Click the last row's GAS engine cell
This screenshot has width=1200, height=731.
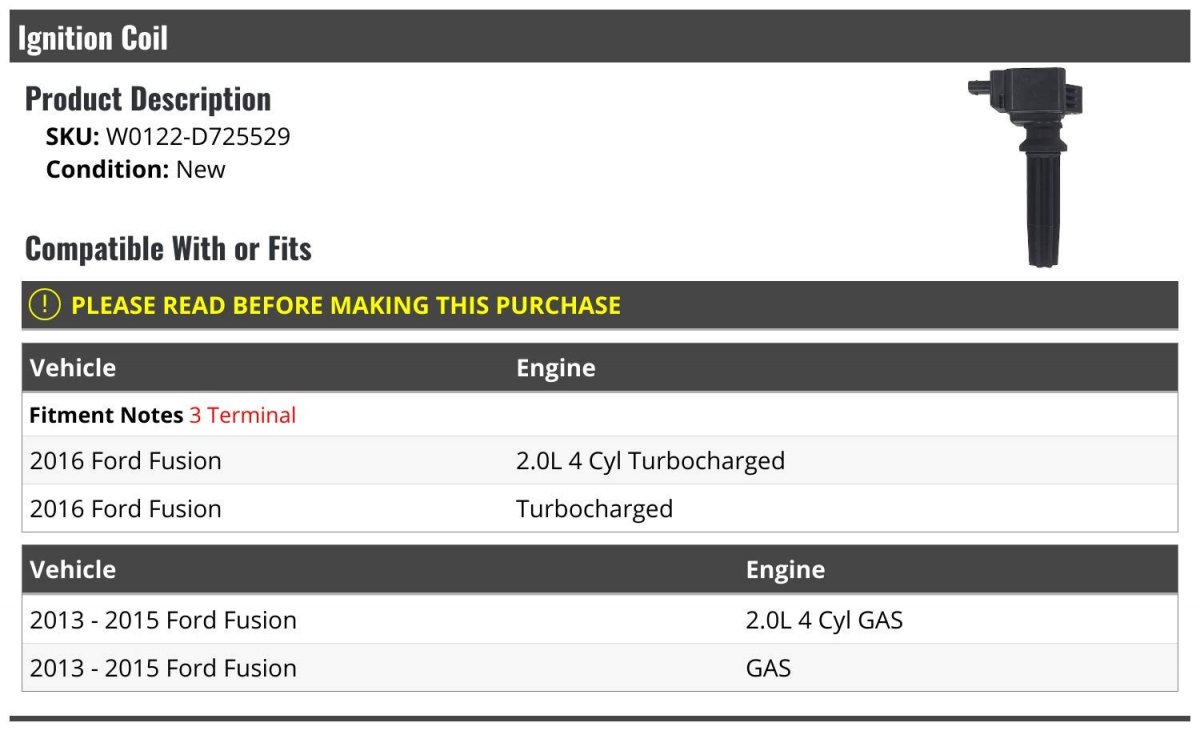click(768, 668)
